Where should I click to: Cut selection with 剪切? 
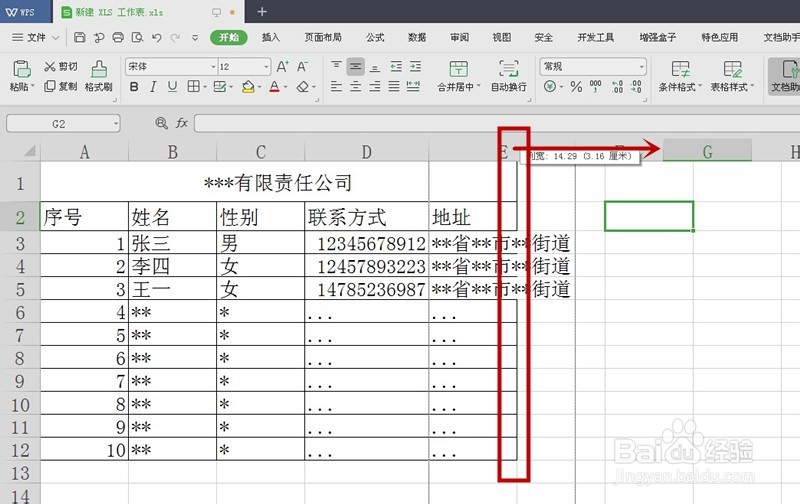point(61,67)
